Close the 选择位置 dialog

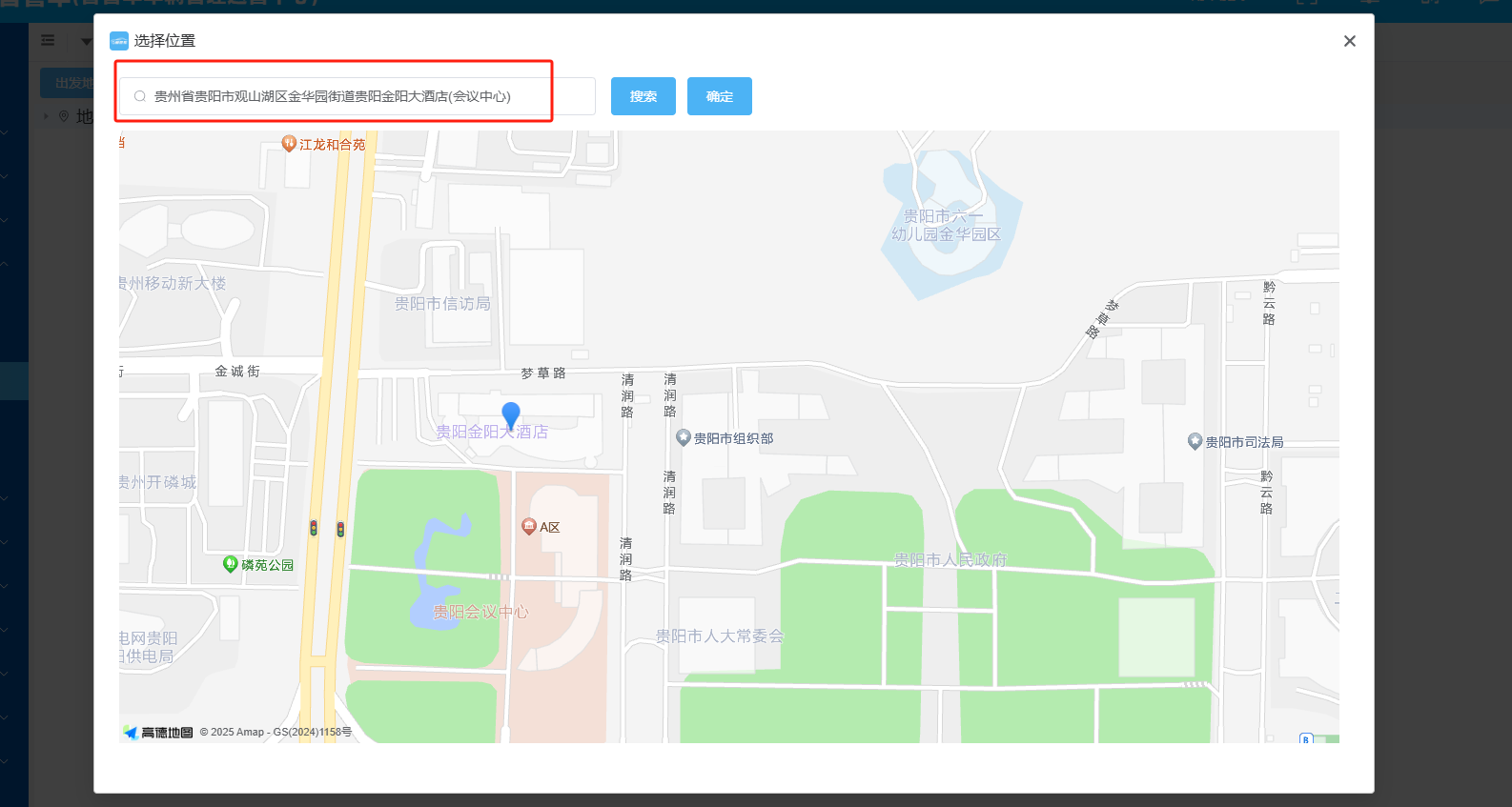[1349, 41]
